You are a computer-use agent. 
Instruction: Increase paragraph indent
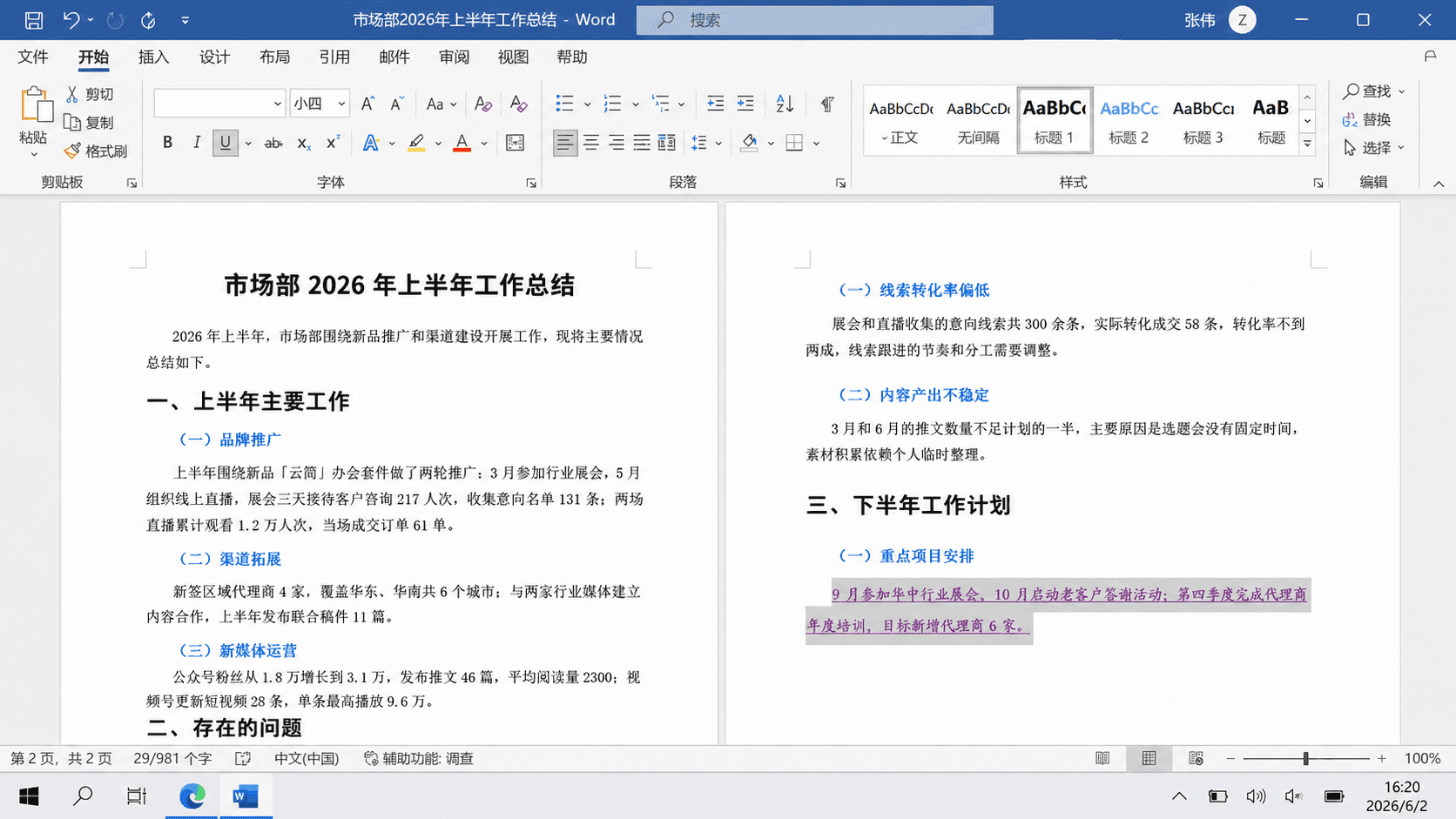[745, 104]
